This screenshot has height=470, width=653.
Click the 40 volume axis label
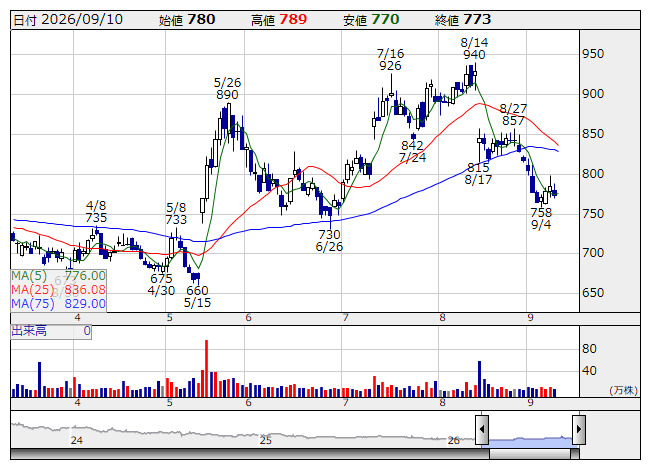point(589,371)
